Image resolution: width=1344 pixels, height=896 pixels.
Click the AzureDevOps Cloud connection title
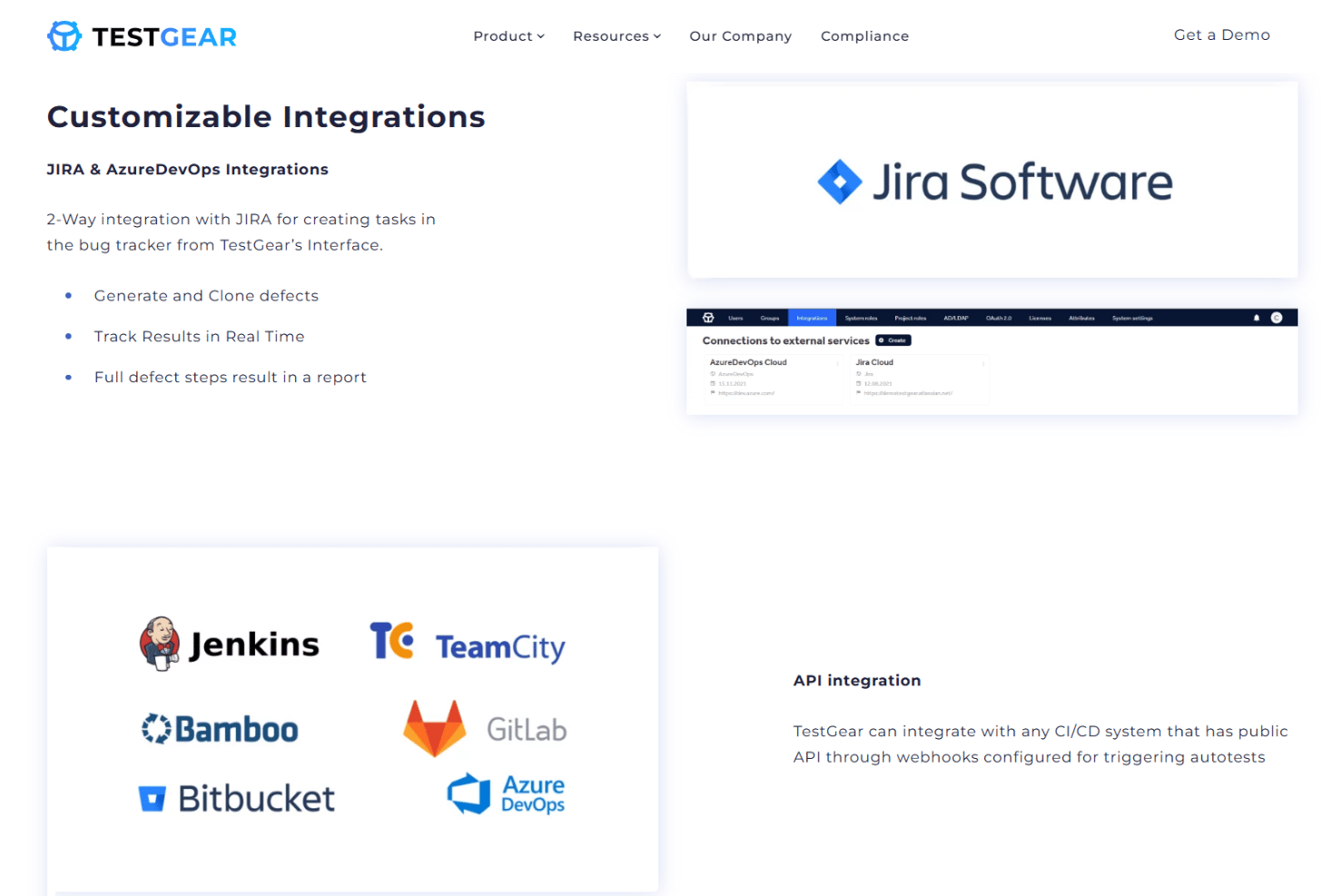[748, 362]
